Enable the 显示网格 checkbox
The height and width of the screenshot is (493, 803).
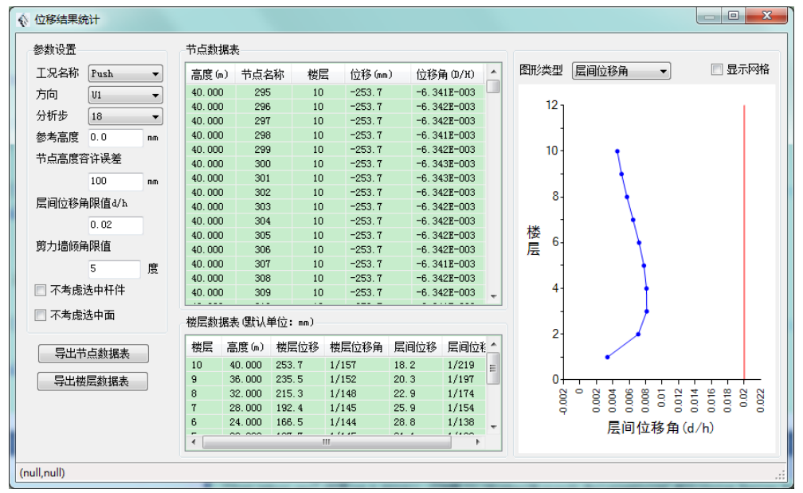pyautogui.click(x=716, y=70)
